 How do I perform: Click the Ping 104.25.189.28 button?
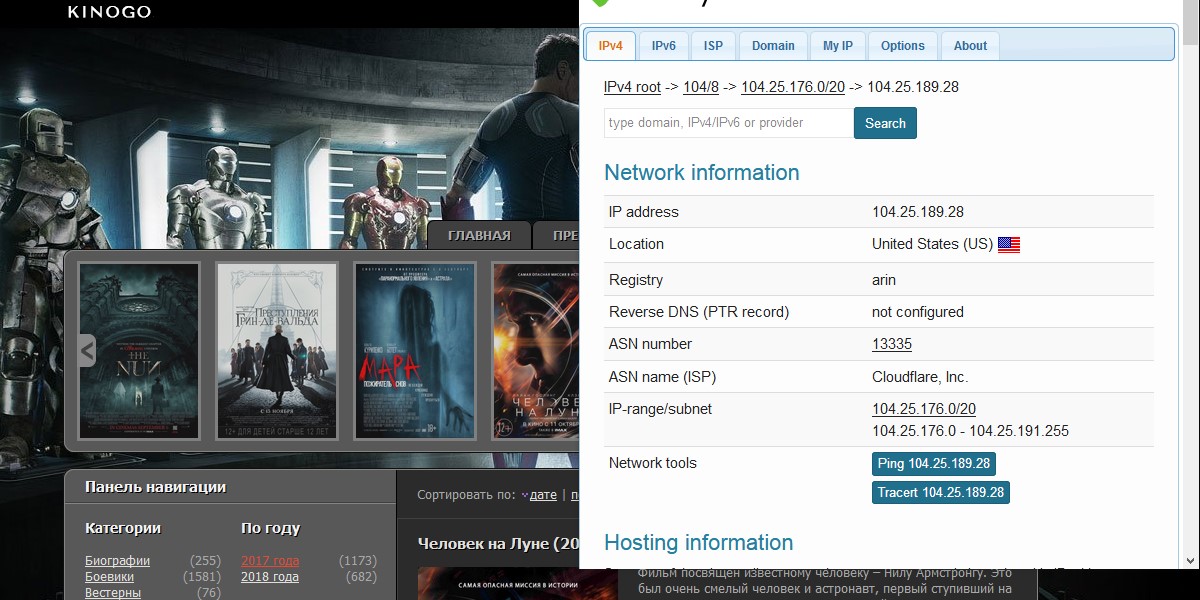tap(933, 464)
